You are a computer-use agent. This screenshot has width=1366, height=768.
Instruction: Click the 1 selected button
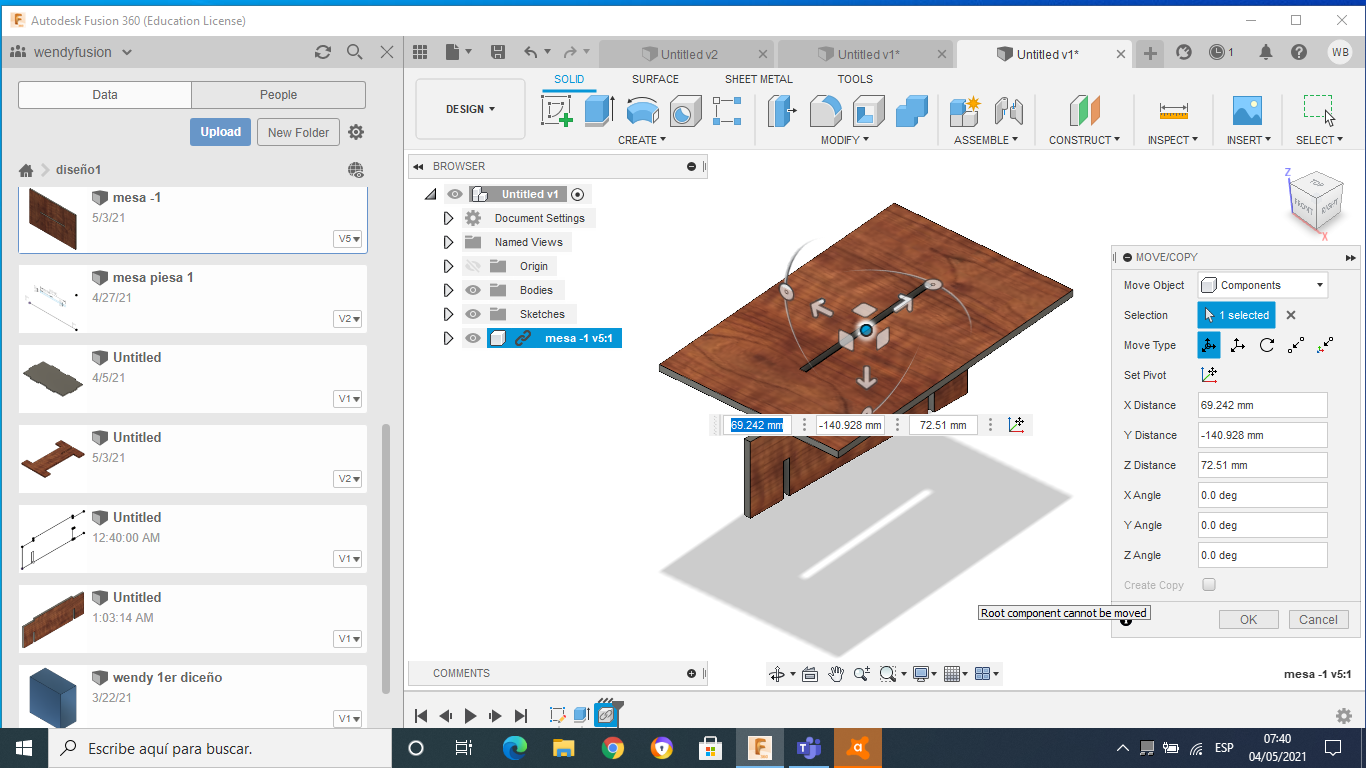[1237, 315]
